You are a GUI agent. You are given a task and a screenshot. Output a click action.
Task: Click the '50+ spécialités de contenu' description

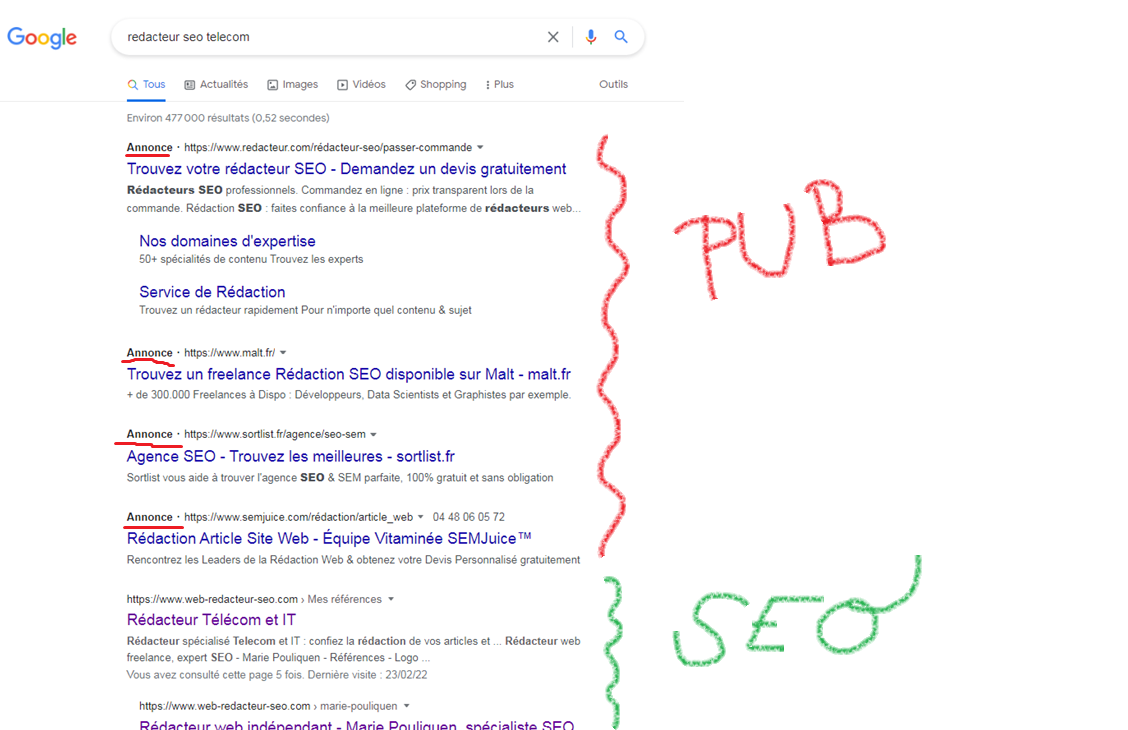[251, 259]
